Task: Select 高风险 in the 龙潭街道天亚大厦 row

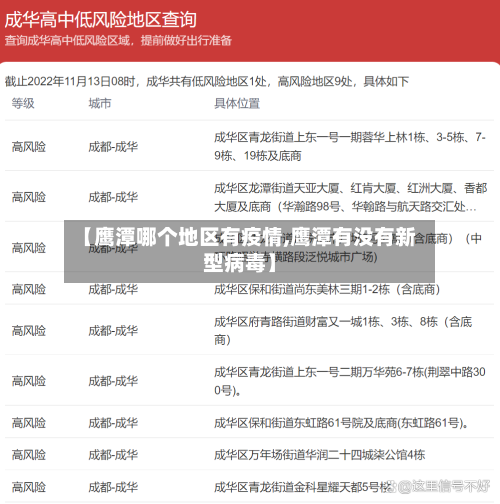Action: coord(29,197)
